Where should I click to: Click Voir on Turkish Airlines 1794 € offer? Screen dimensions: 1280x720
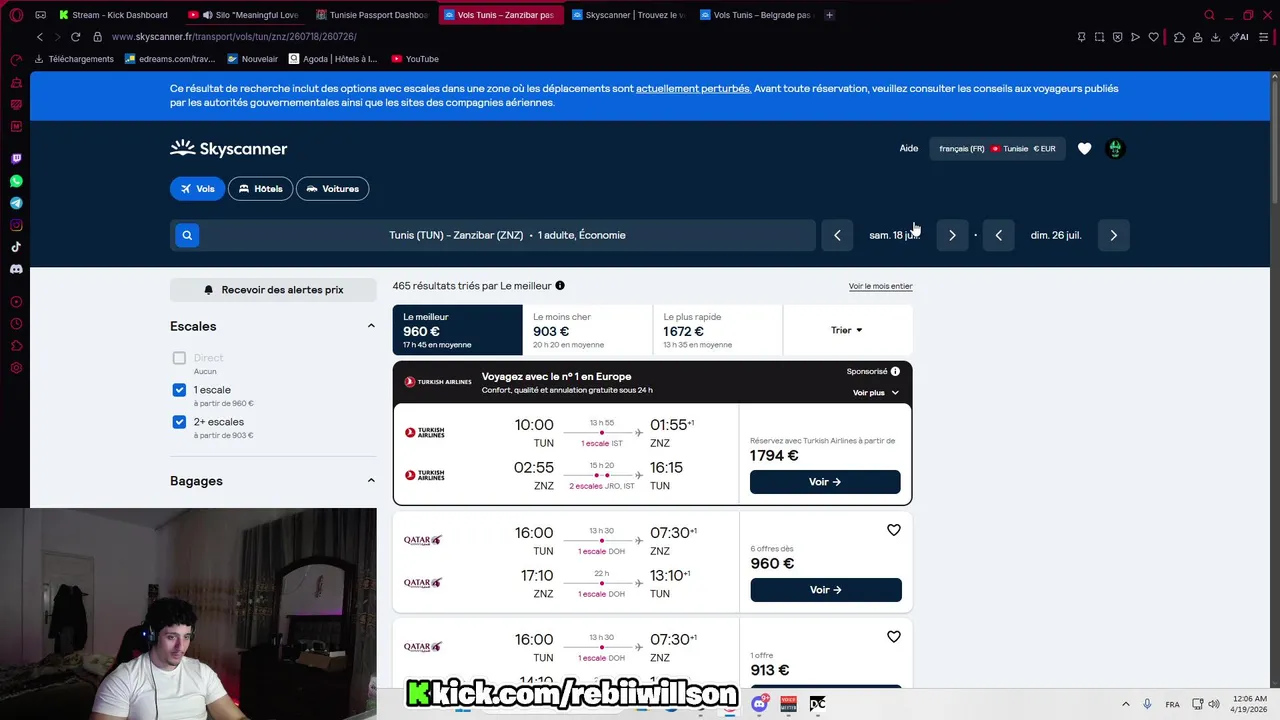pyautogui.click(x=825, y=482)
